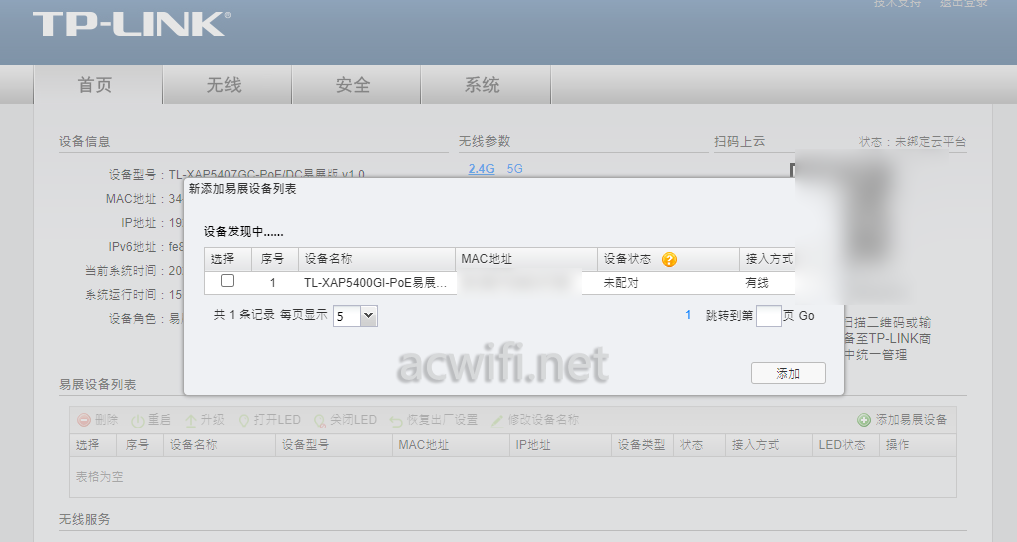Click the 退出登录 logout link

pos(964,3)
